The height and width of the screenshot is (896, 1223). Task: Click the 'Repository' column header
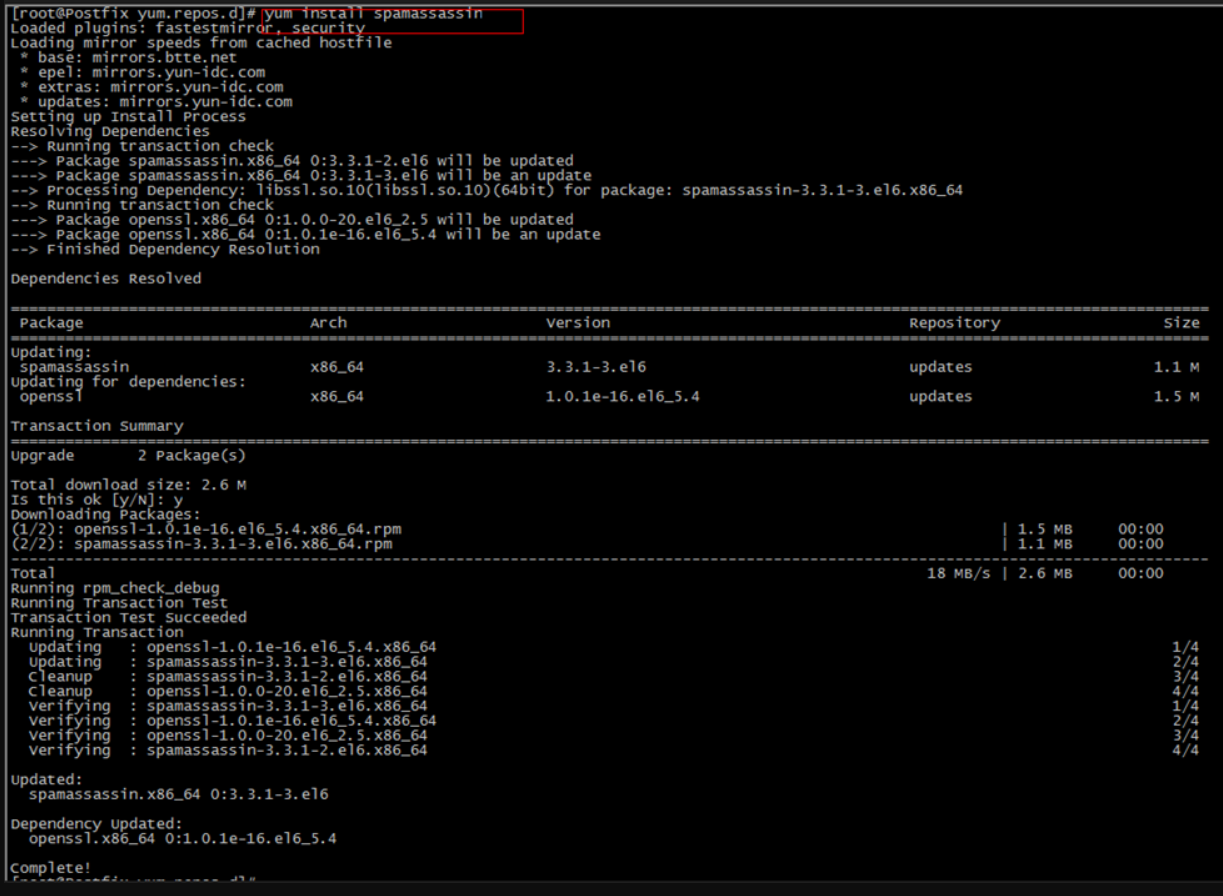coord(954,323)
